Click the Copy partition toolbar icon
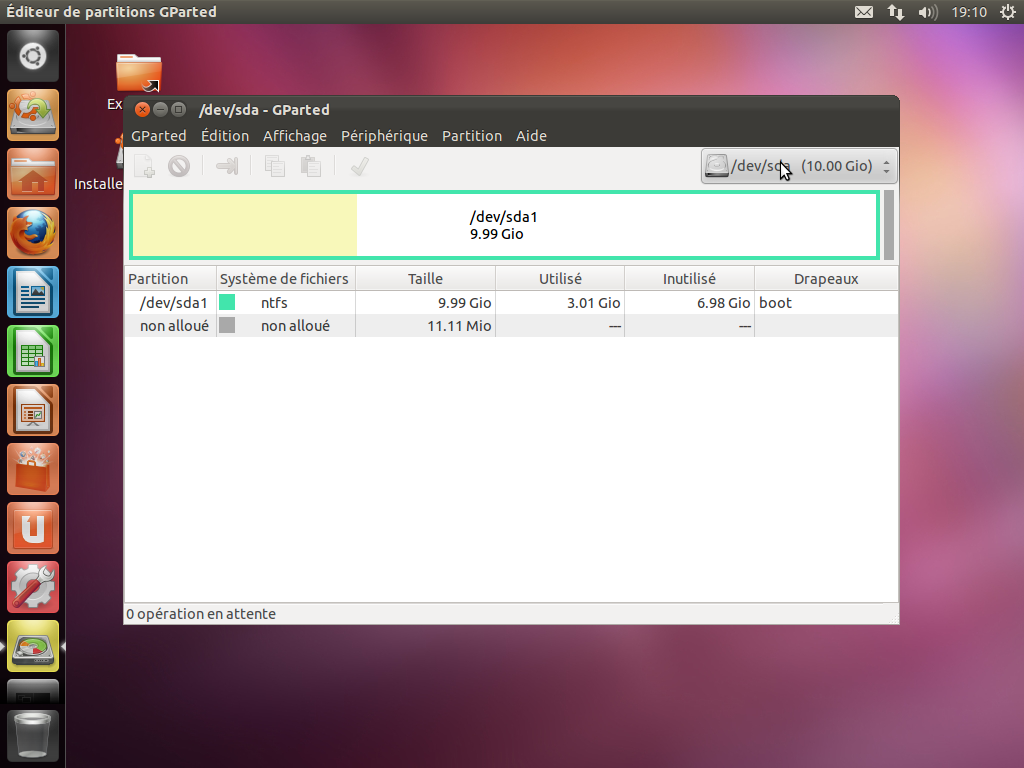1024x768 pixels. 275,167
